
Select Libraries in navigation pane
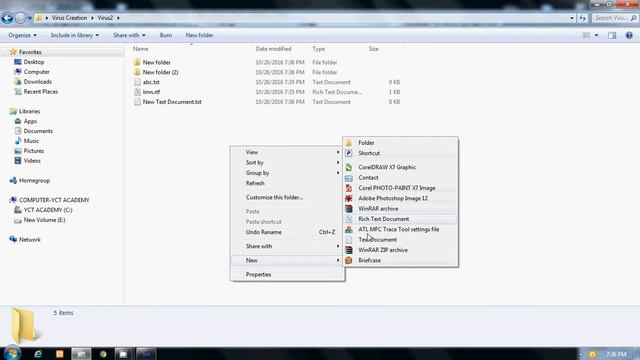29,111
